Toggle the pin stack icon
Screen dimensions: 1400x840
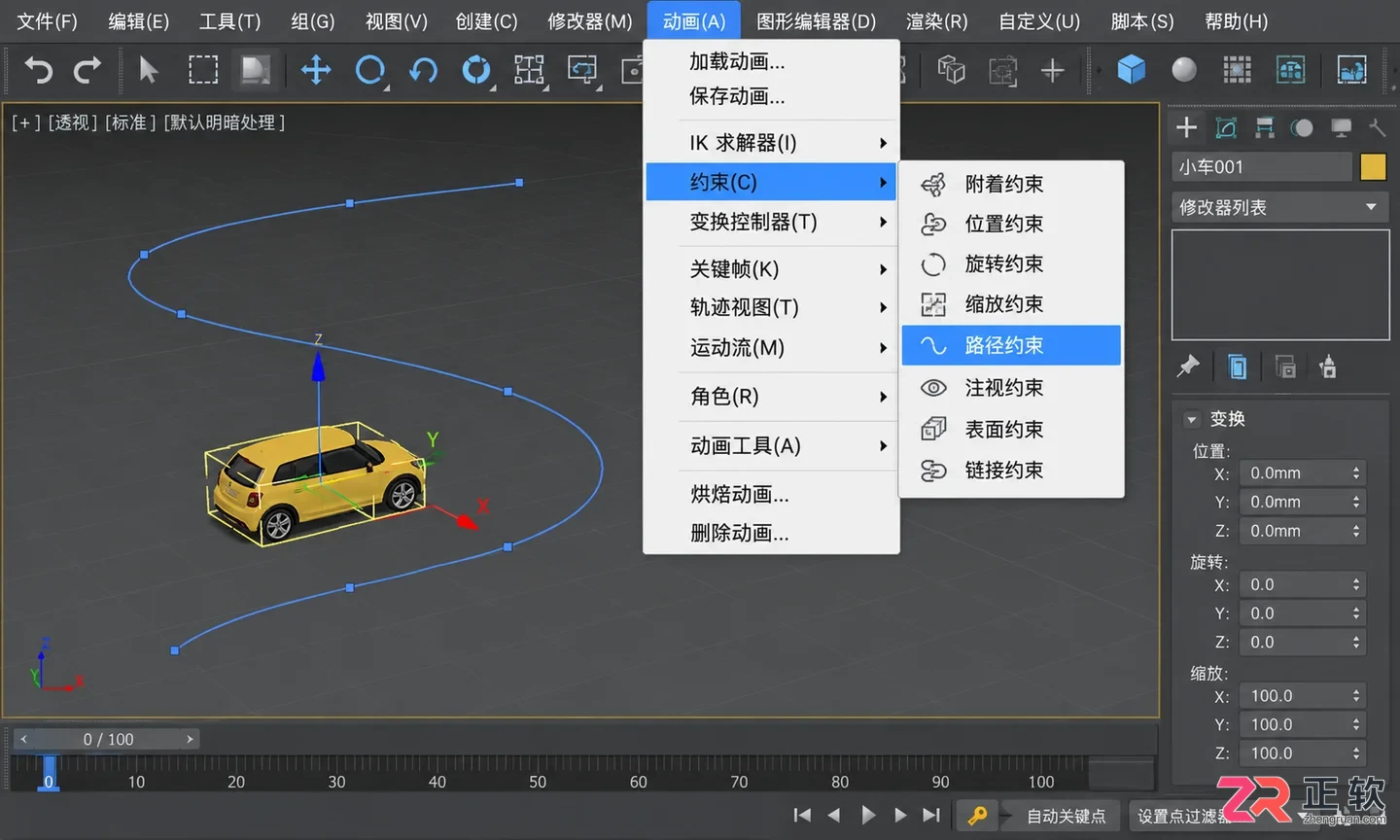1188,367
